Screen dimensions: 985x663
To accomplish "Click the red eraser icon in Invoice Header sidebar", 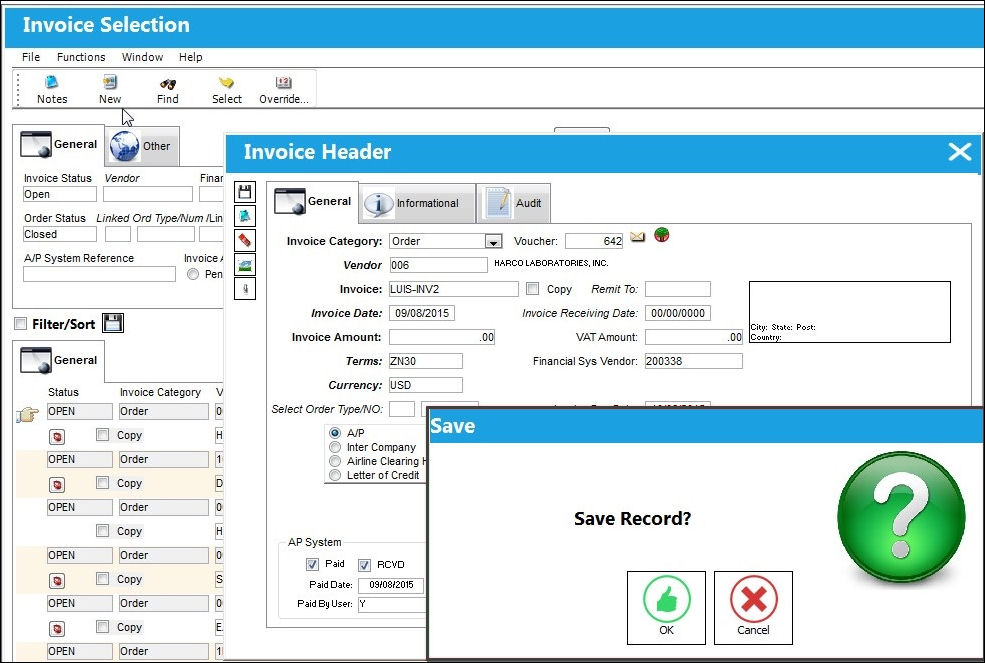I will 245,240.
